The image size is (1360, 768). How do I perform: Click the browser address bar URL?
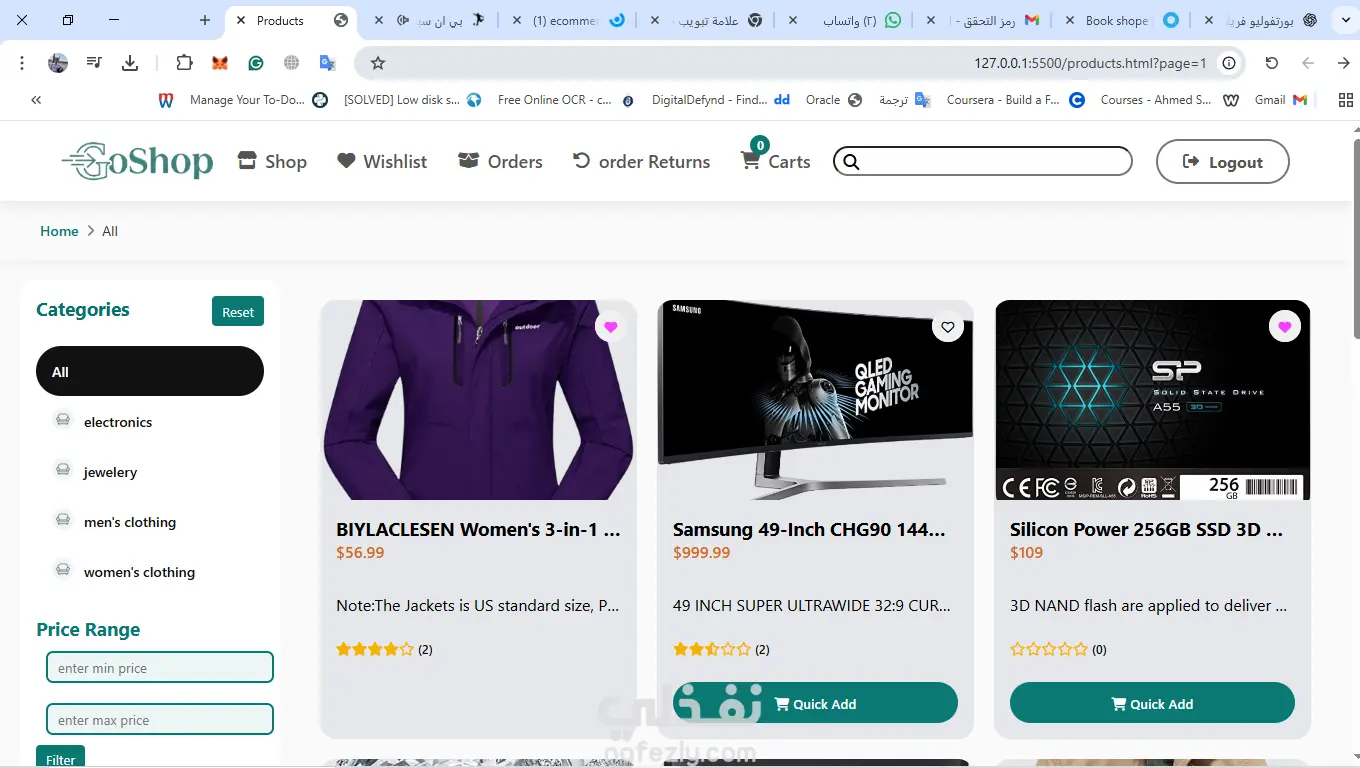1090,63
